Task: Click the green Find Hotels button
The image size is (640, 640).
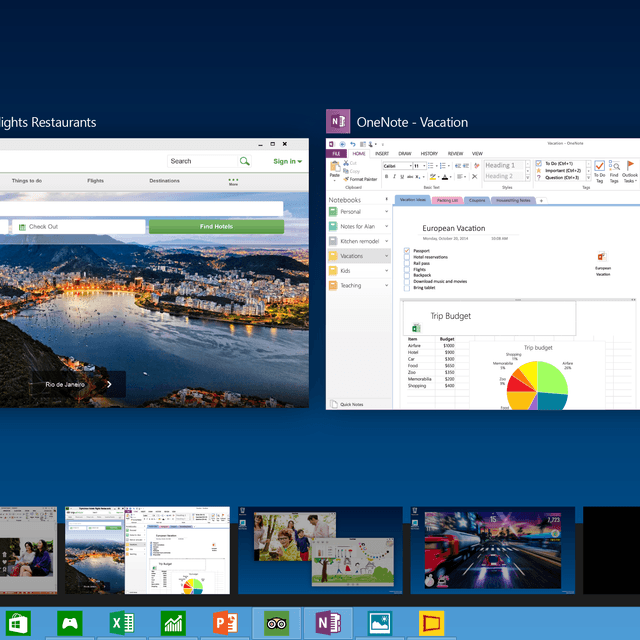Action: pos(216,227)
